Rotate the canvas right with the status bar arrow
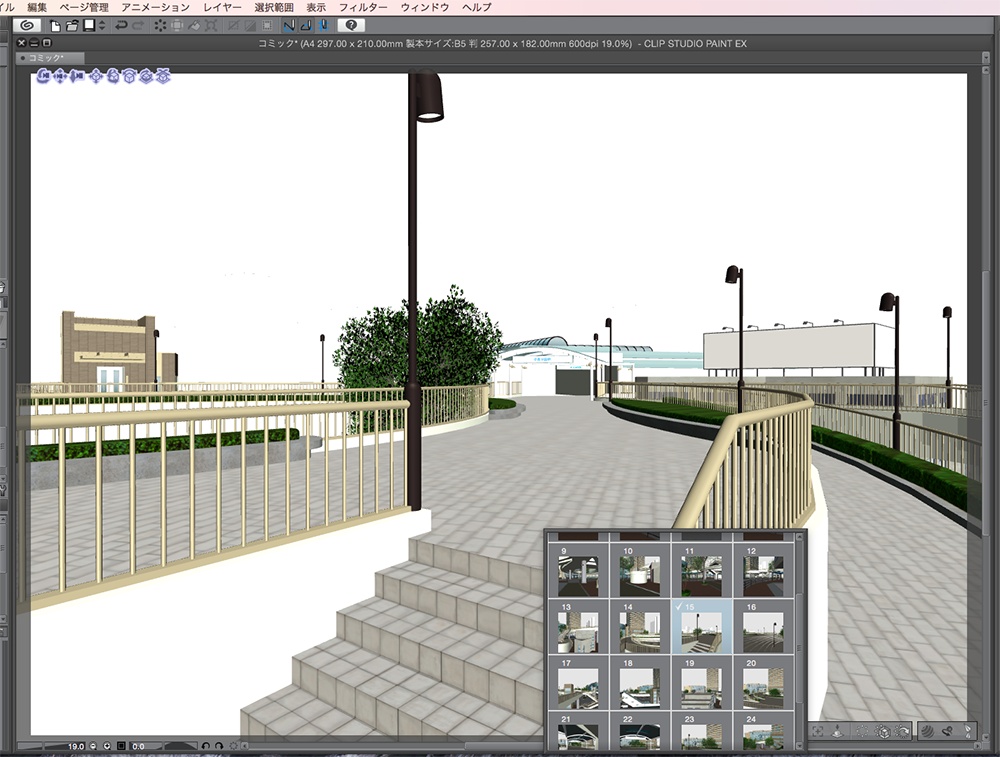Image resolution: width=1000 pixels, height=757 pixels. [x=219, y=746]
